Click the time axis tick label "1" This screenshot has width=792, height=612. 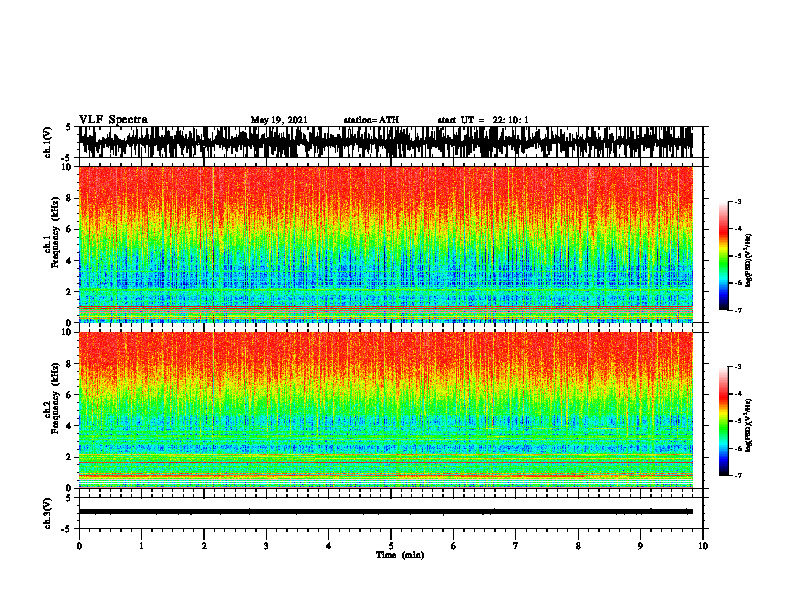(141, 546)
